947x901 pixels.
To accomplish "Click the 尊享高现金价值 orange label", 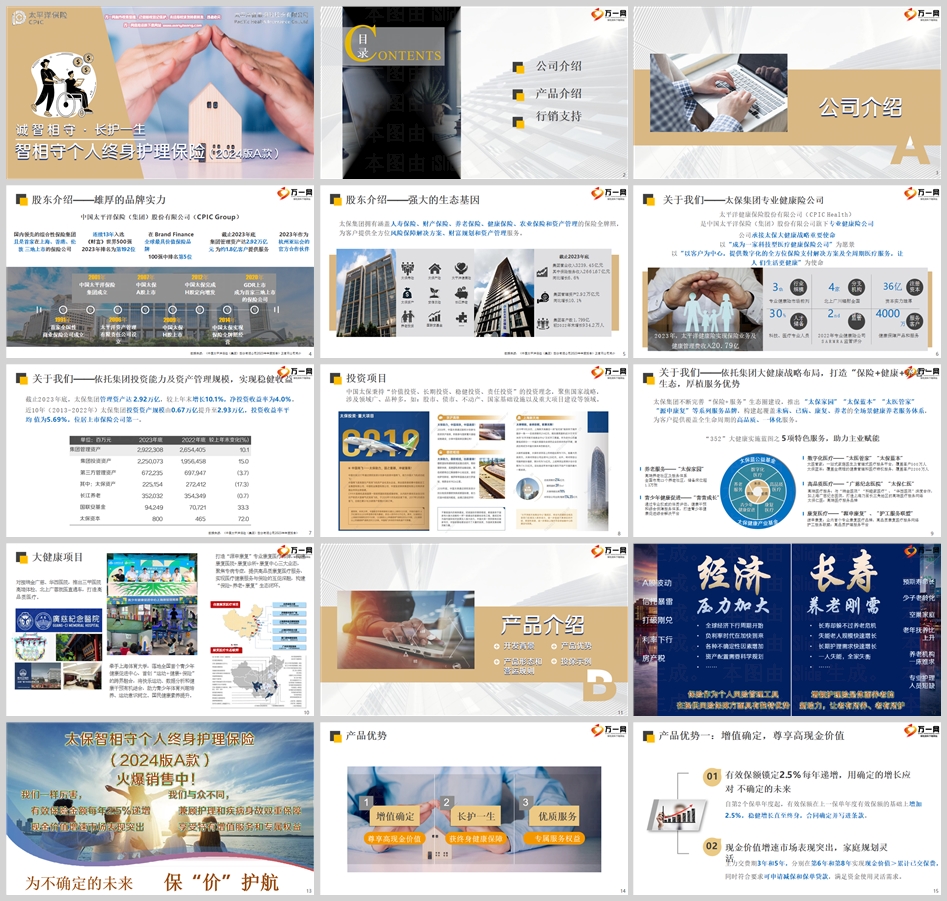I will click(x=394, y=838).
